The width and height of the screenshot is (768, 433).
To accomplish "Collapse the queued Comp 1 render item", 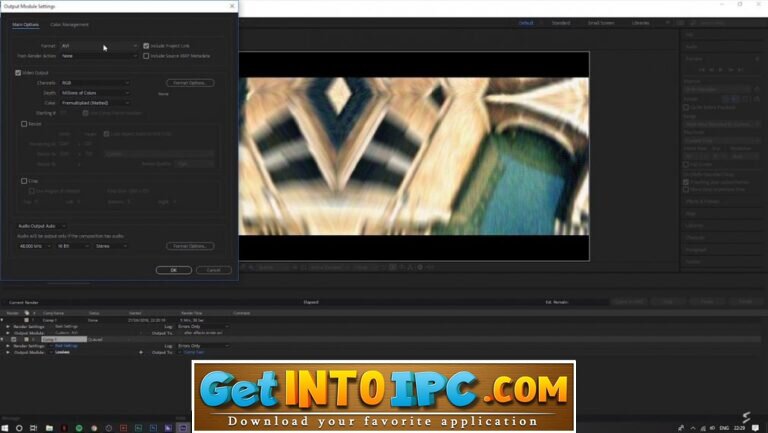I will 2,339.
